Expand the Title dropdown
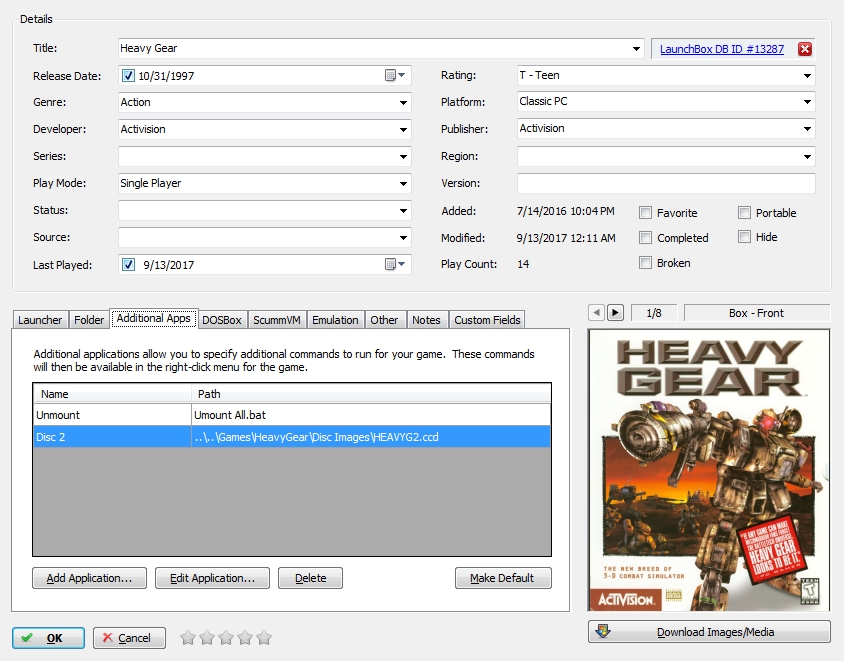 tap(636, 48)
